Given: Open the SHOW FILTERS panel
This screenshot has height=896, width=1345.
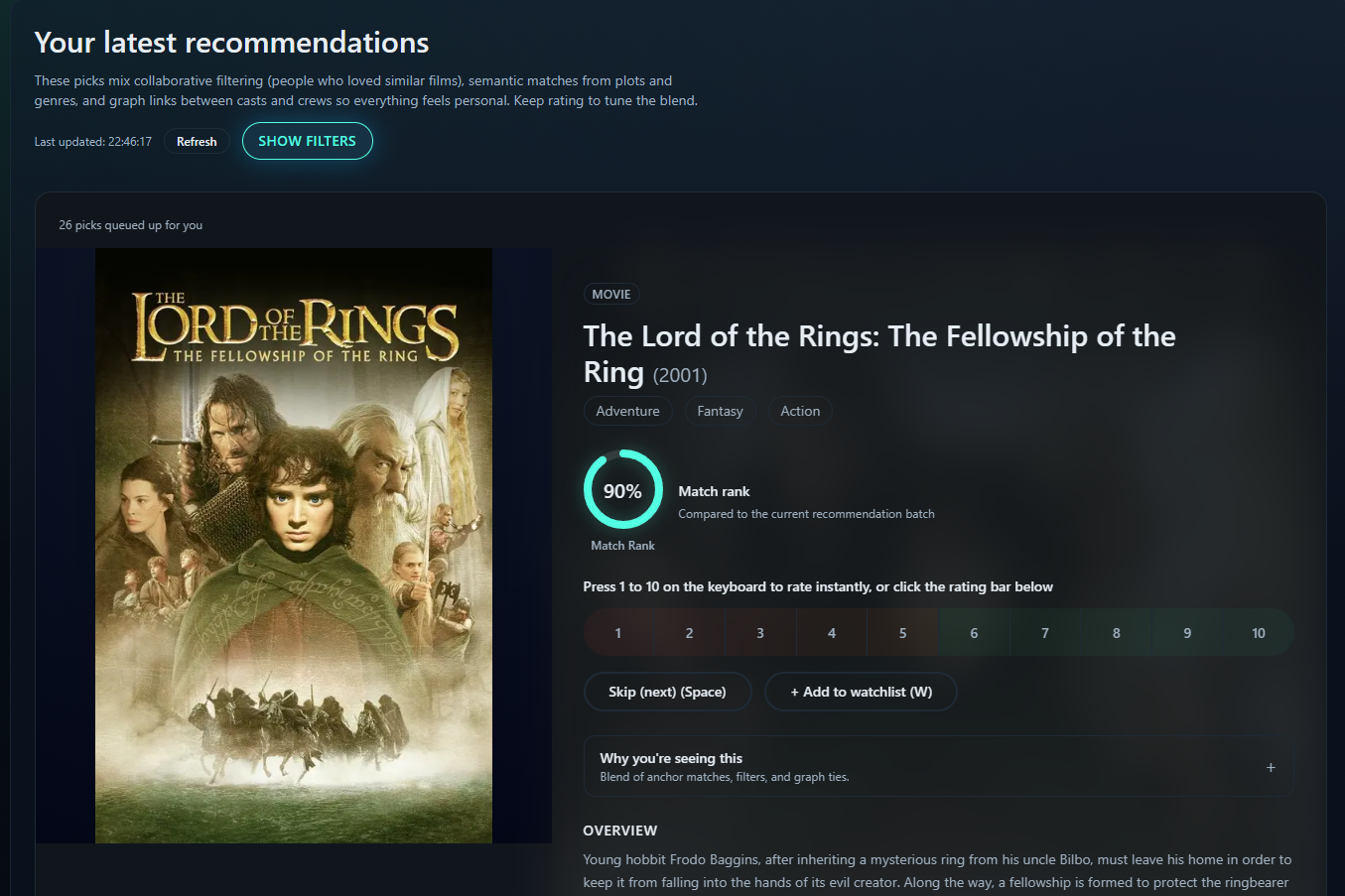Looking at the screenshot, I should pos(307,141).
